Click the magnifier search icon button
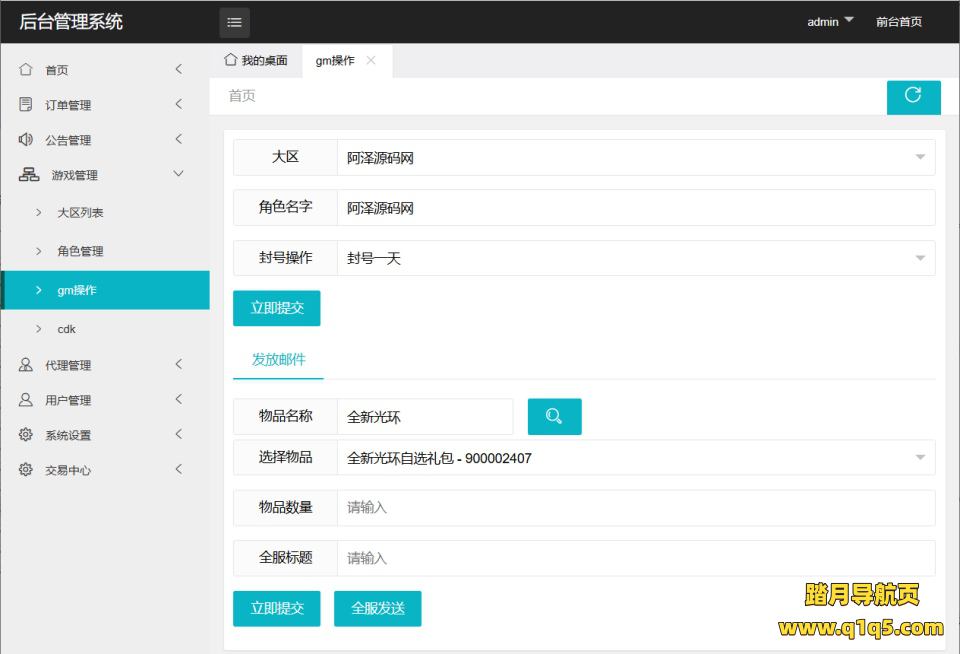960x654 pixels. pyautogui.click(x=554, y=416)
